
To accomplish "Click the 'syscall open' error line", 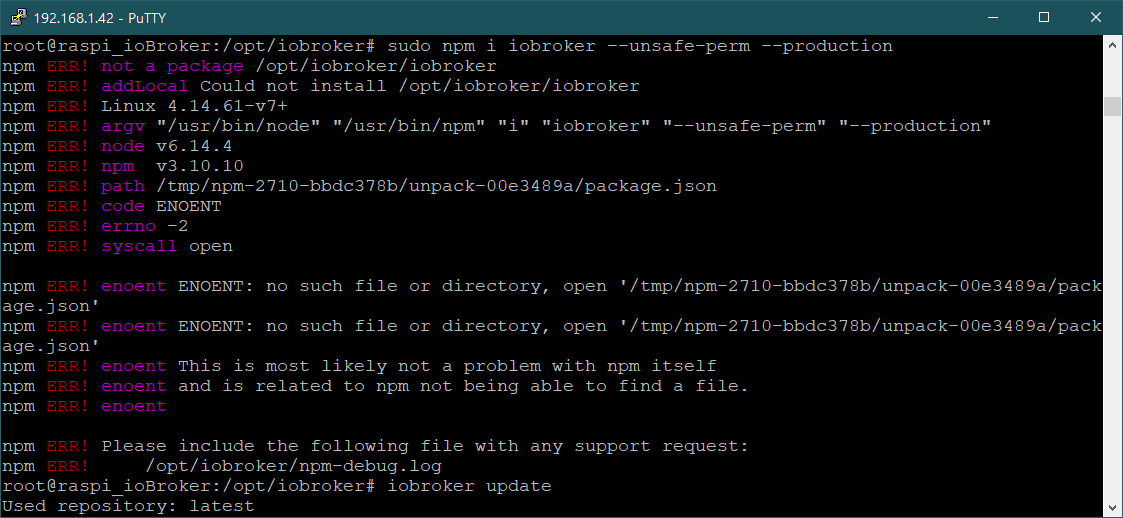I will (x=166, y=246).
